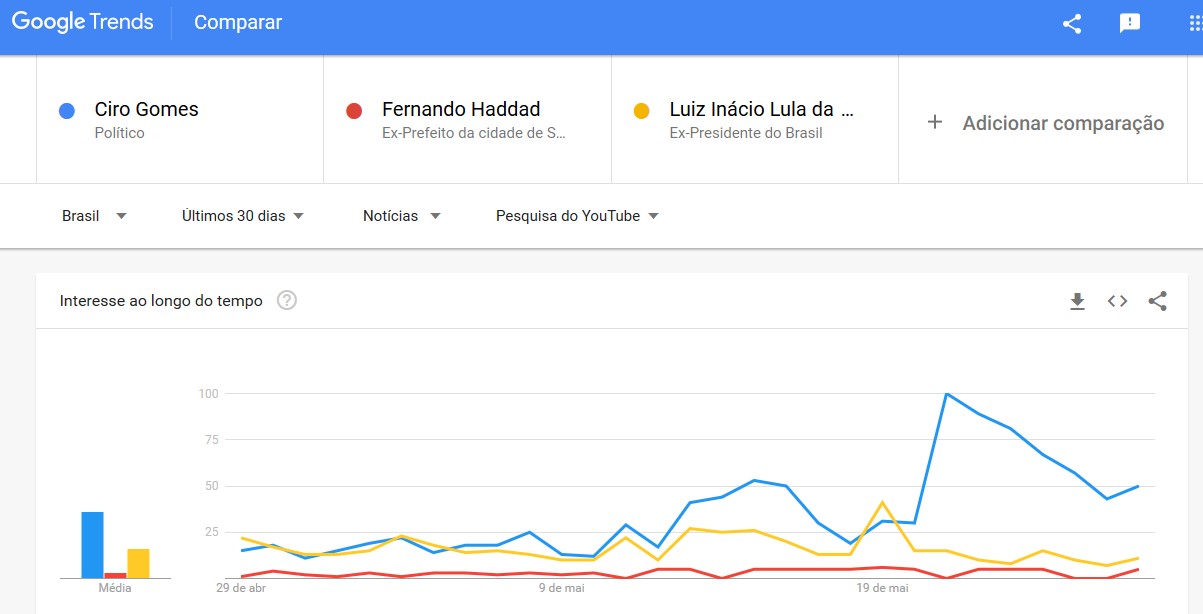Viewport: 1203px width, 614px height.
Task: Click the blue dot beside Ciro Gomes
Action: tap(67, 111)
